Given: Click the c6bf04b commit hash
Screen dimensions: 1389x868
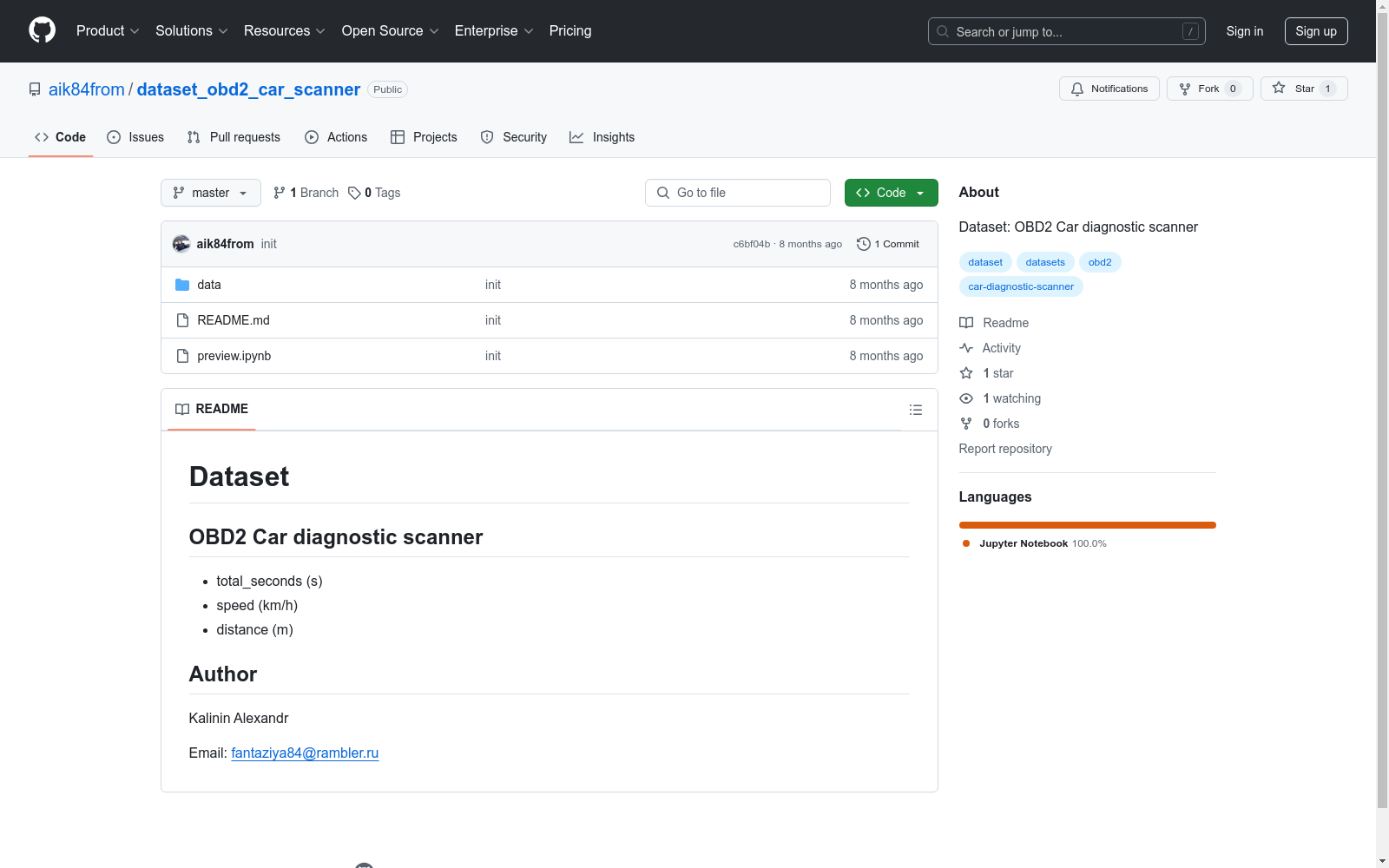Looking at the screenshot, I should 752,244.
